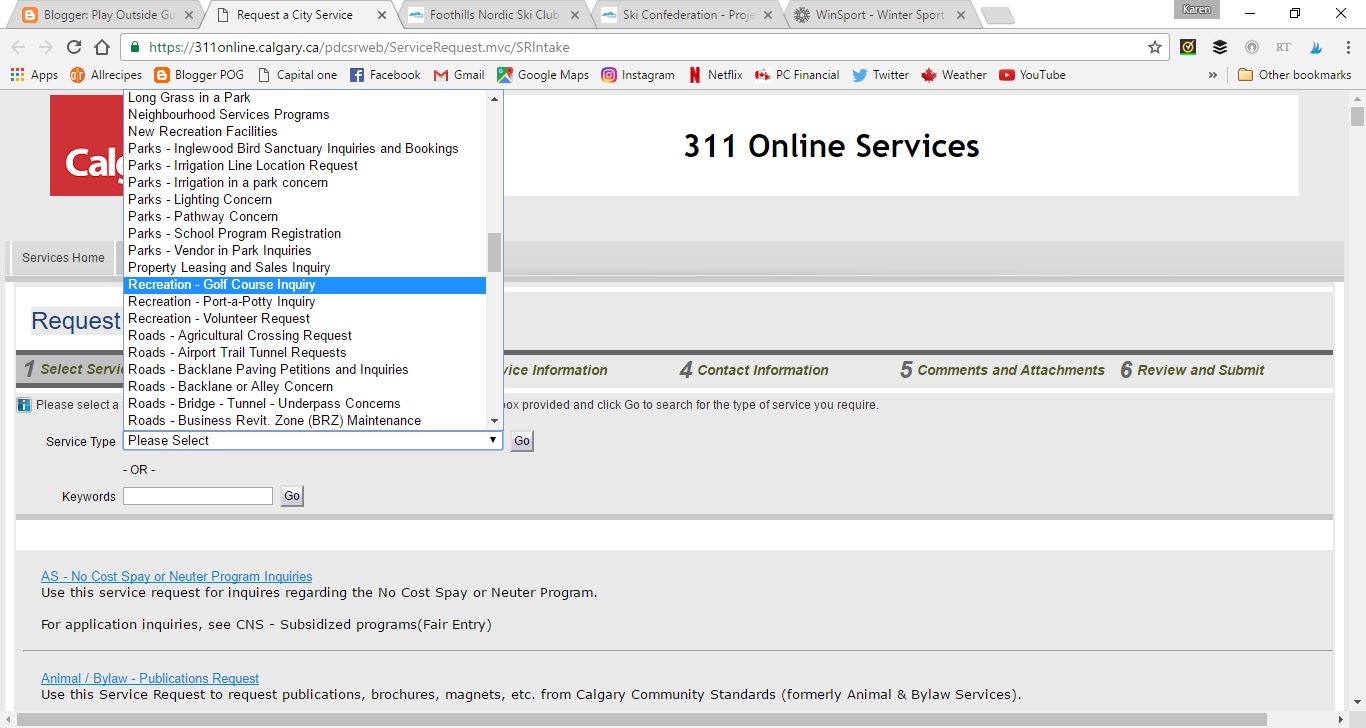
Task: Click the Calgary logo
Action: pyautogui.click(x=86, y=145)
